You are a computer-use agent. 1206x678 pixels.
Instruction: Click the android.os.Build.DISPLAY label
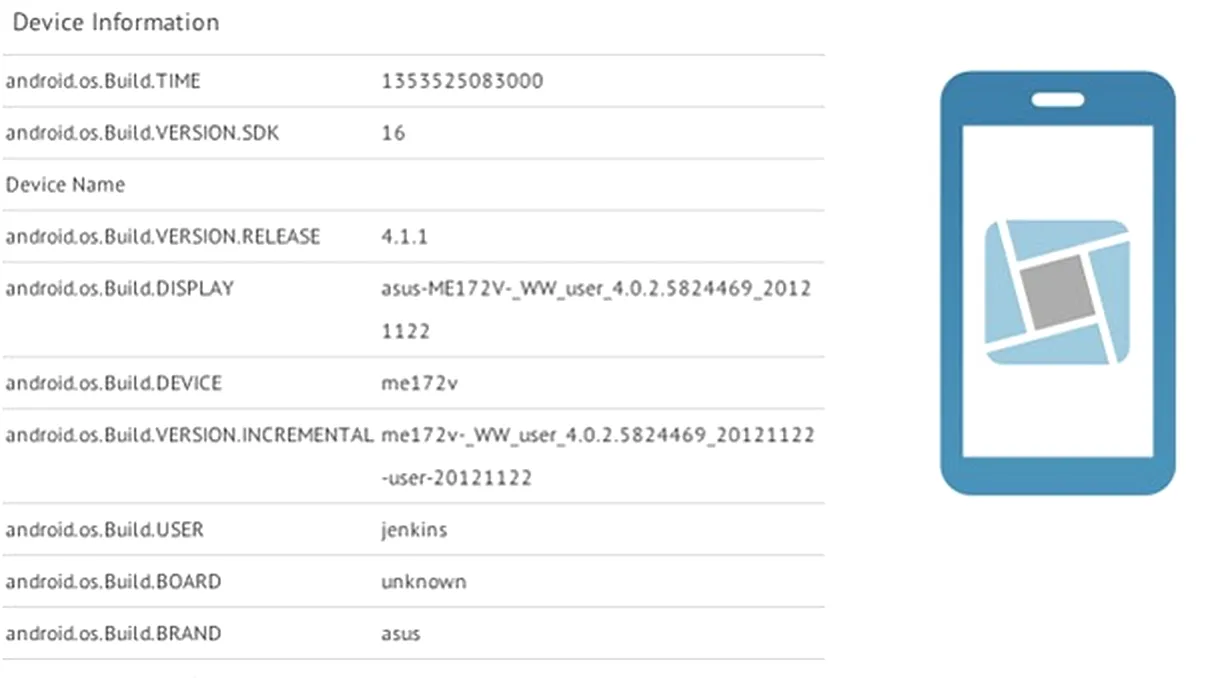pos(120,289)
